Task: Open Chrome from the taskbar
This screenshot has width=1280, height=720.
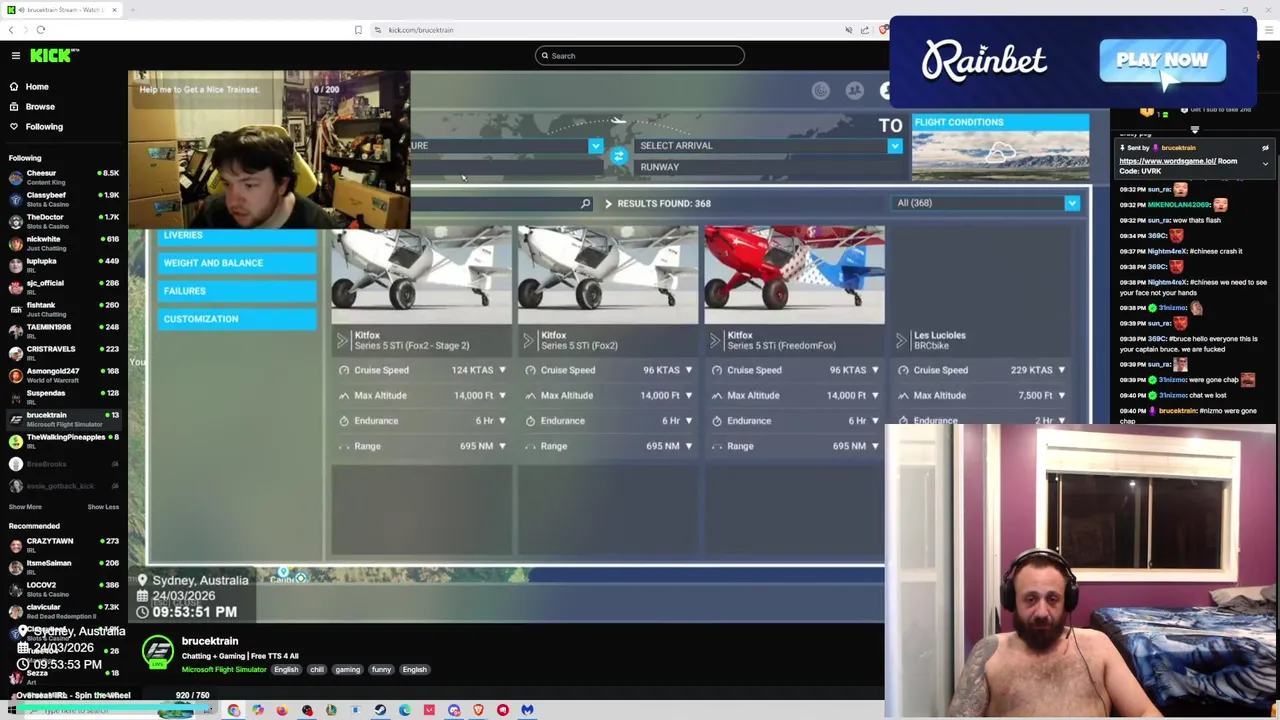Action: [x=233, y=711]
